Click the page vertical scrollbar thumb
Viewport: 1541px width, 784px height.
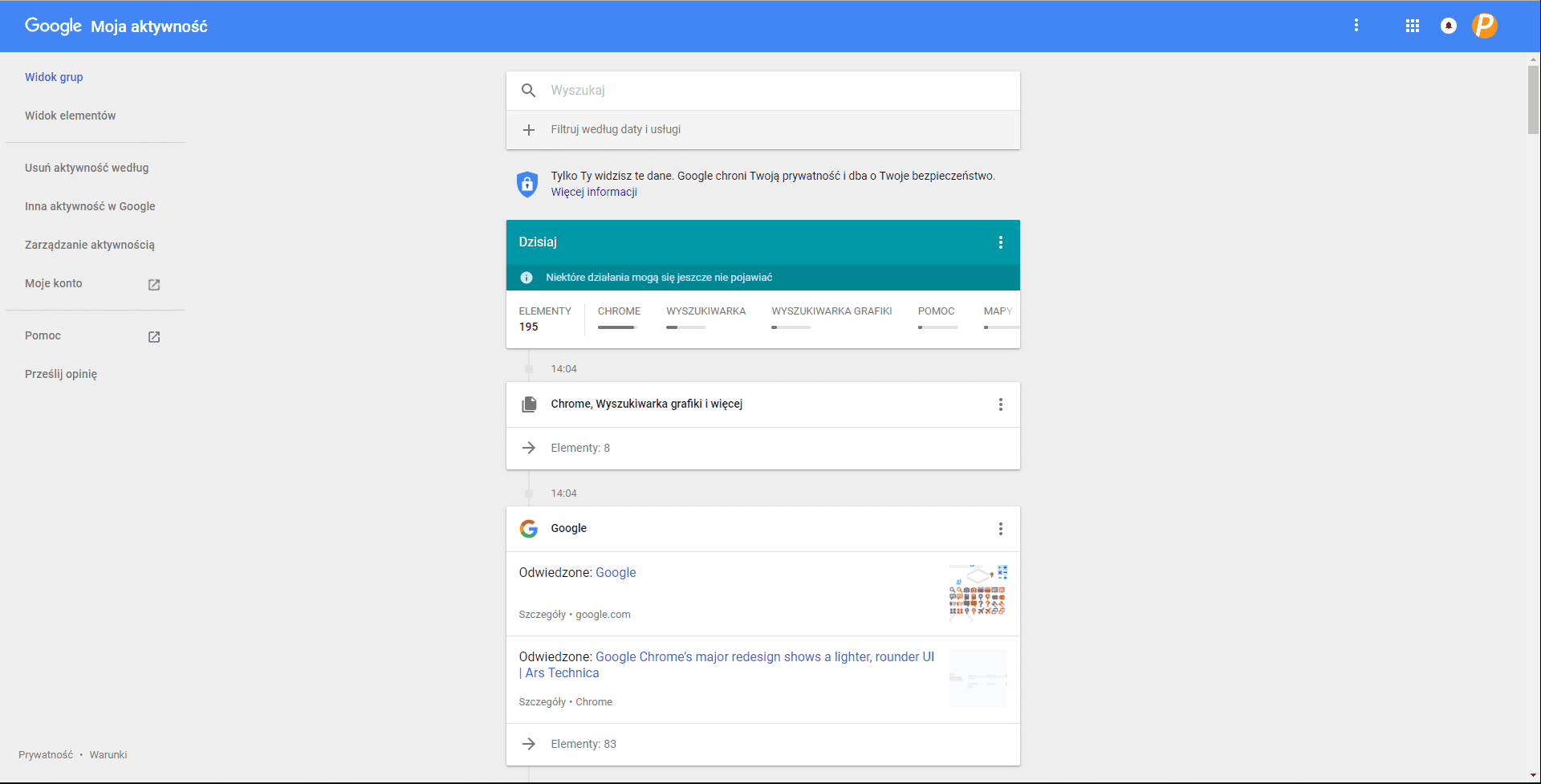(x=1533, y=100)
